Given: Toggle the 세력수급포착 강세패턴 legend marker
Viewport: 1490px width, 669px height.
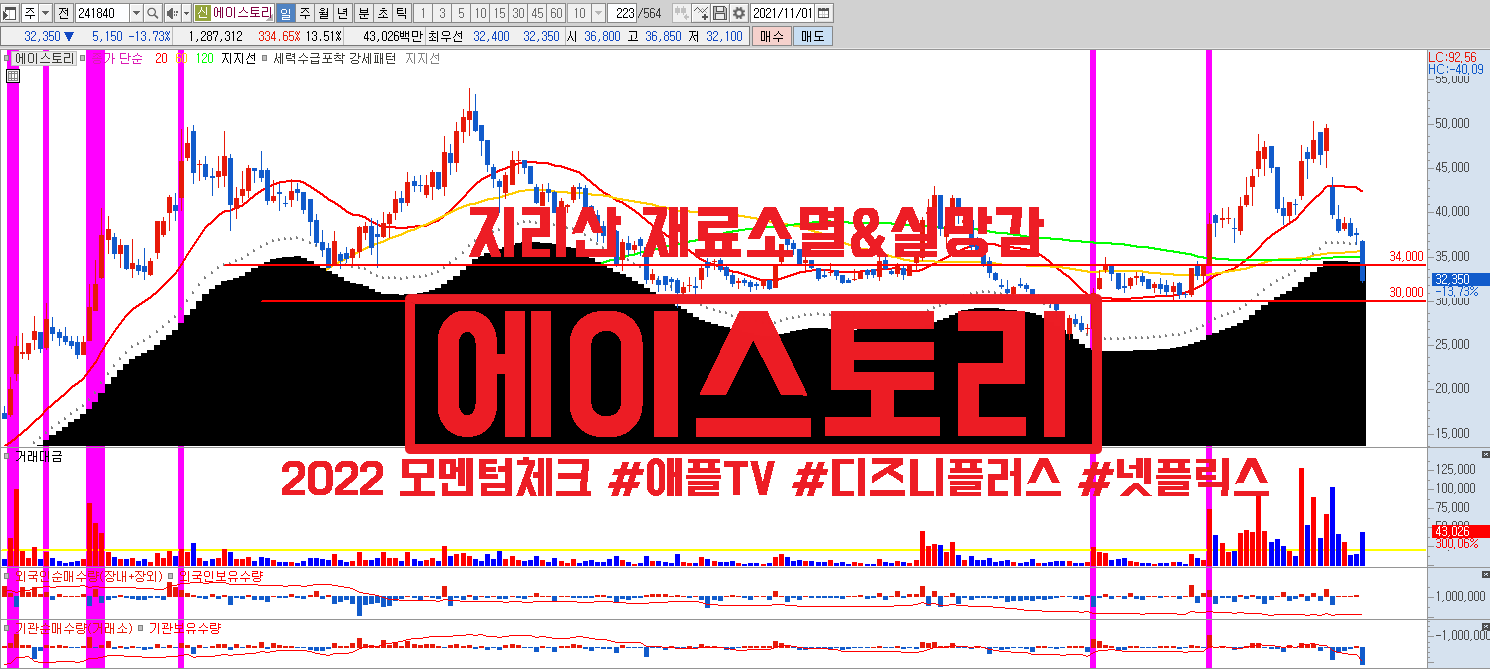Looking at the screenshot, I should click(x=264, y=58).
